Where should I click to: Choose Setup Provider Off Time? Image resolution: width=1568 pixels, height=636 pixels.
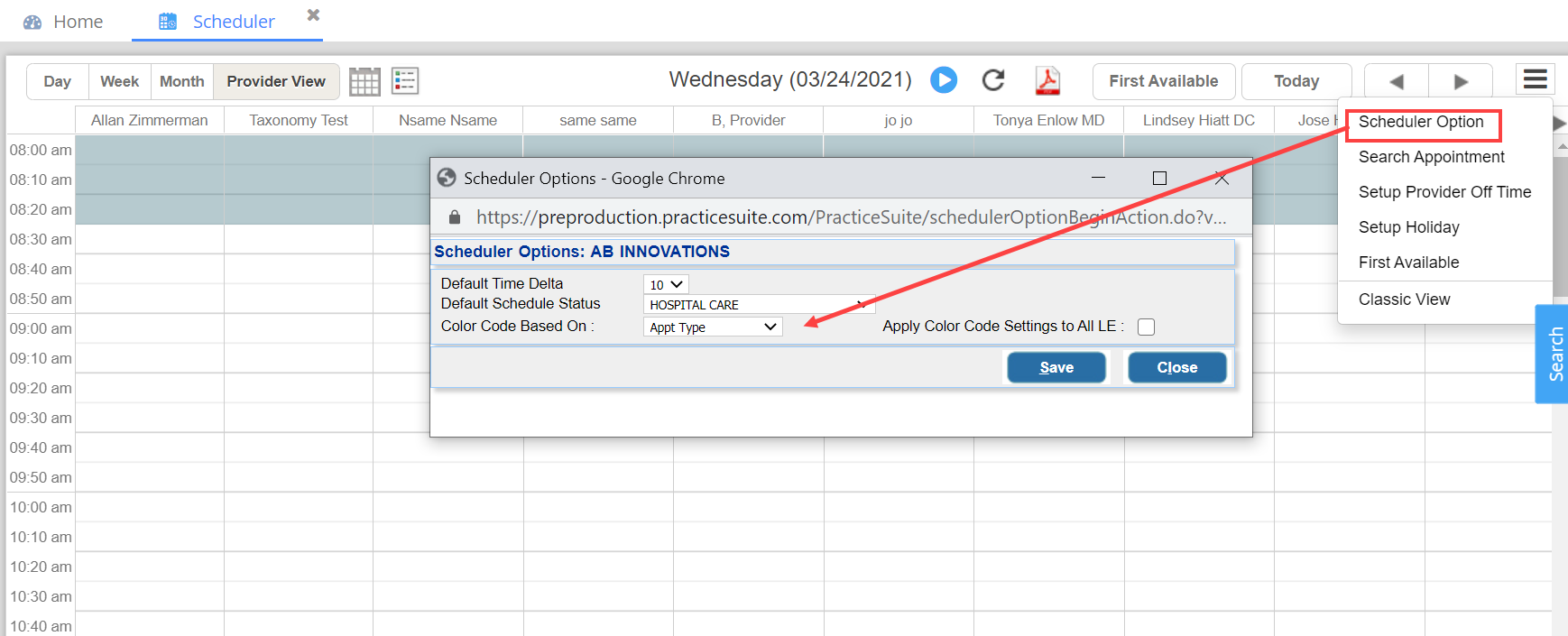pyautogui.click(x=1444, y=192)
